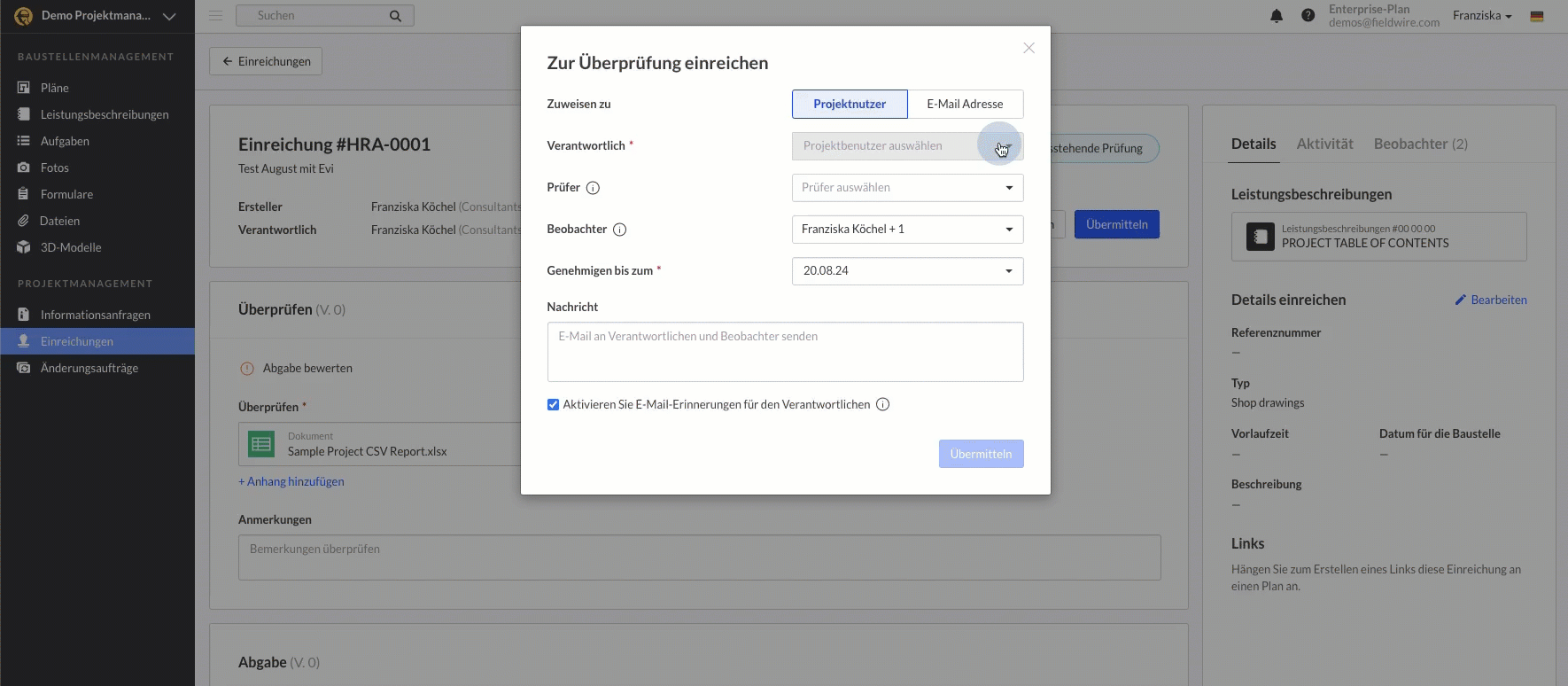This screenshot has height=686, width=1568.
Task: Switch to the Aktivität tab
Action: tap(1324, 144)
